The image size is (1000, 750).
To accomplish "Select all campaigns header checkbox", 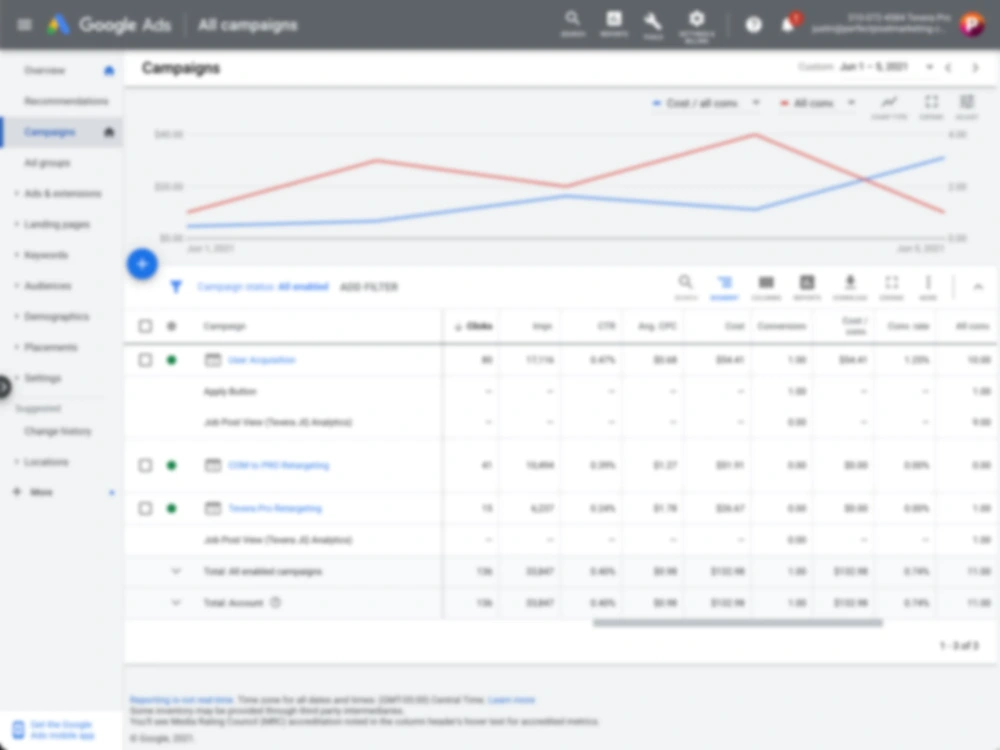I will point(145,327).
